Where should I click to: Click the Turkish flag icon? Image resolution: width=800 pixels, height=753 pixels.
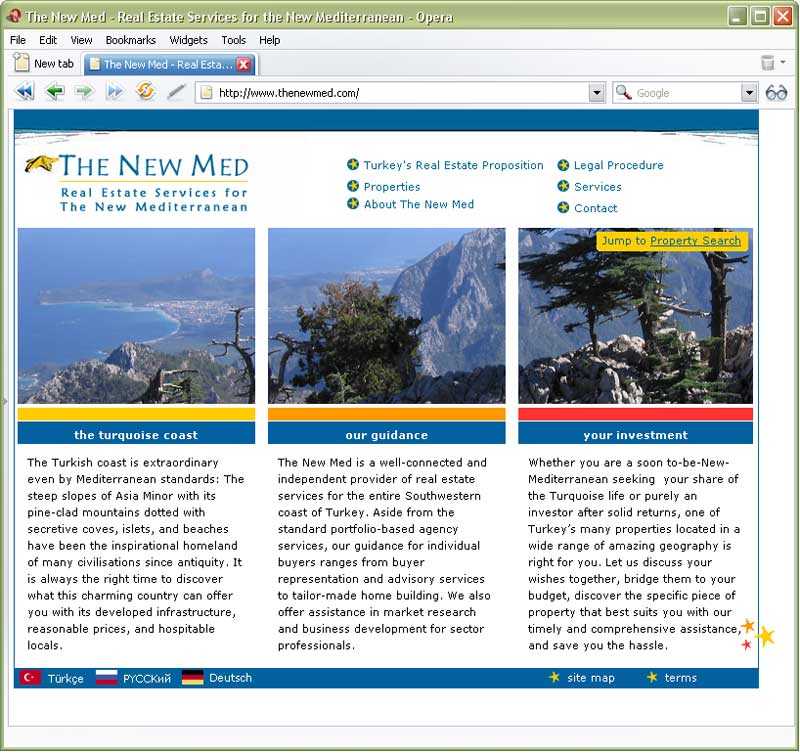point(31,677)
